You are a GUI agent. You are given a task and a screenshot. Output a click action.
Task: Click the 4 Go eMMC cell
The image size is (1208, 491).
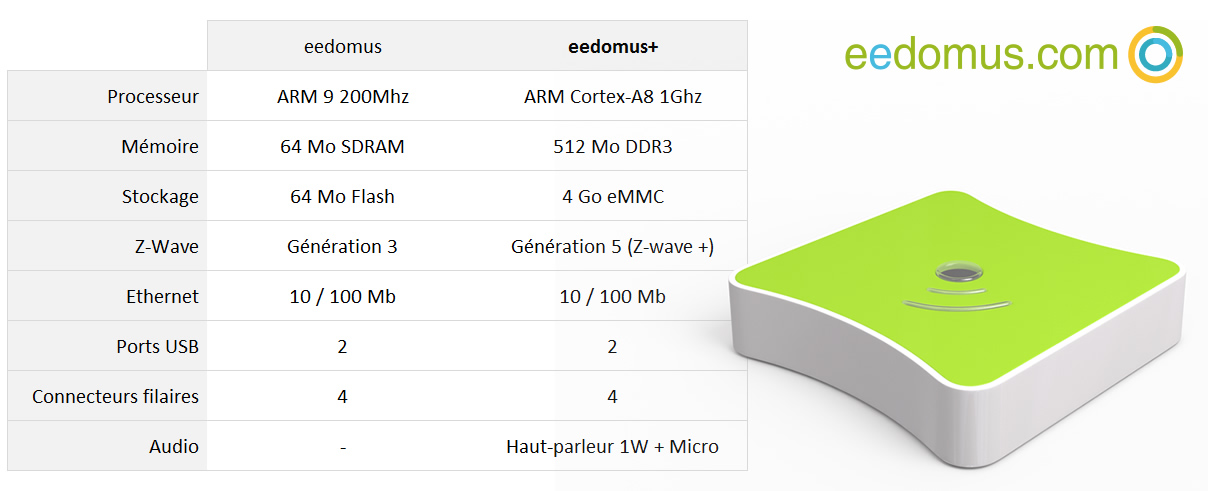[612, 197]
